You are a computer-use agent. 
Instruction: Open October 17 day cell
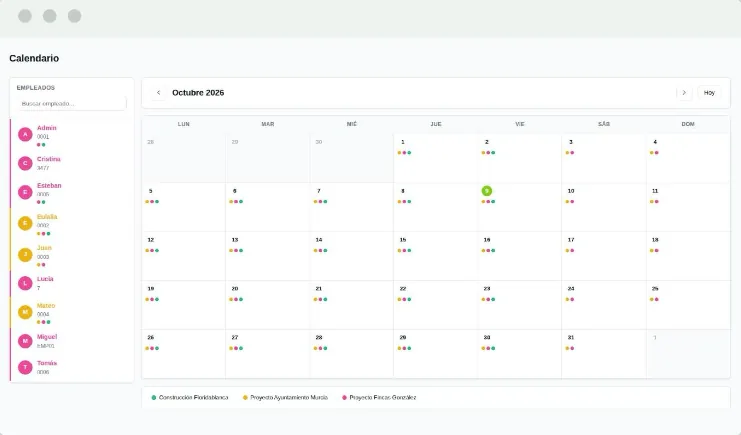604,256
